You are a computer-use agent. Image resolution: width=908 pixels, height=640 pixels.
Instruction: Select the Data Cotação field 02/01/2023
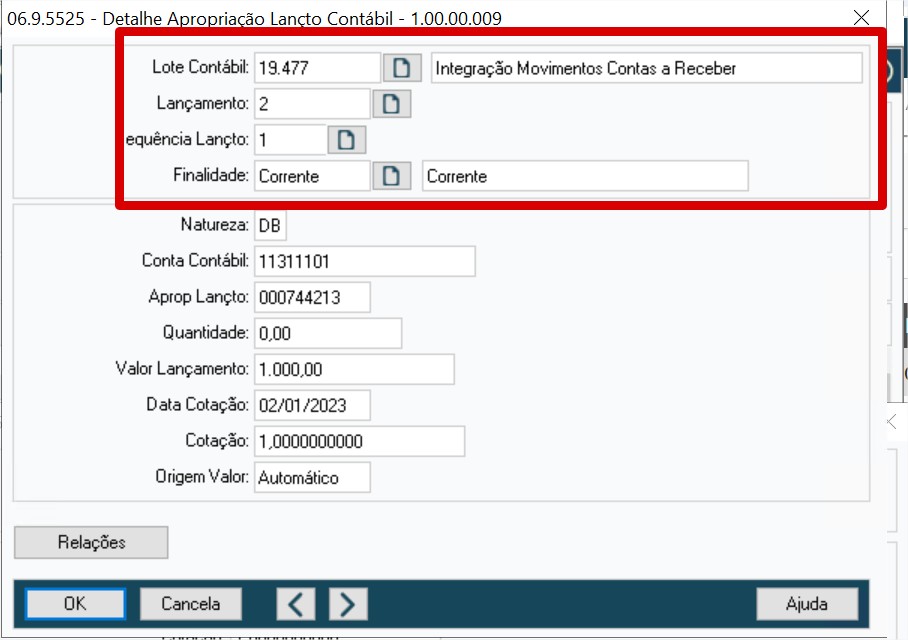tap(312, 405)
